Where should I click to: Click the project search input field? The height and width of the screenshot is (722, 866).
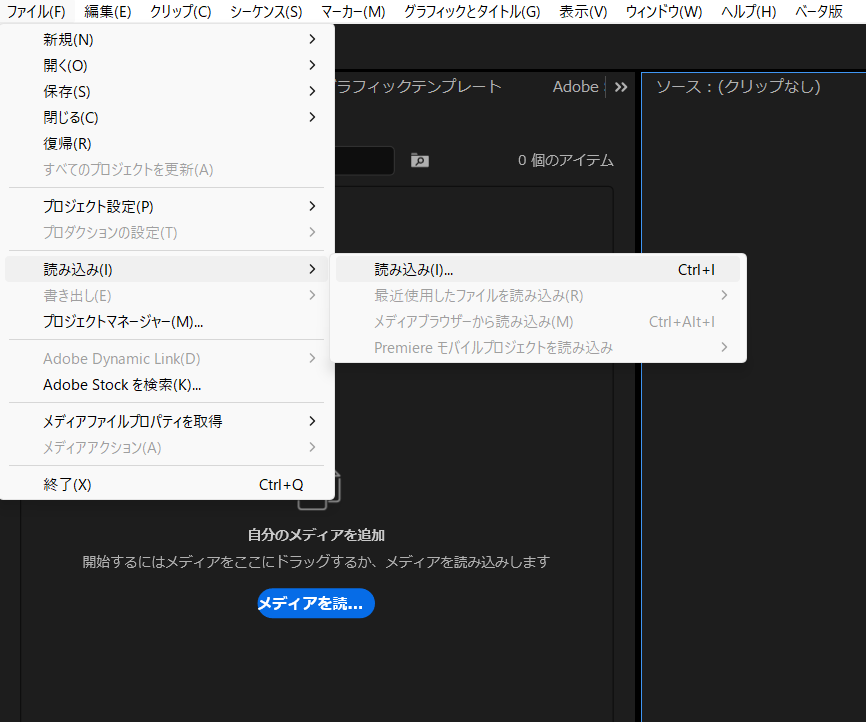[x=365, y=161]
